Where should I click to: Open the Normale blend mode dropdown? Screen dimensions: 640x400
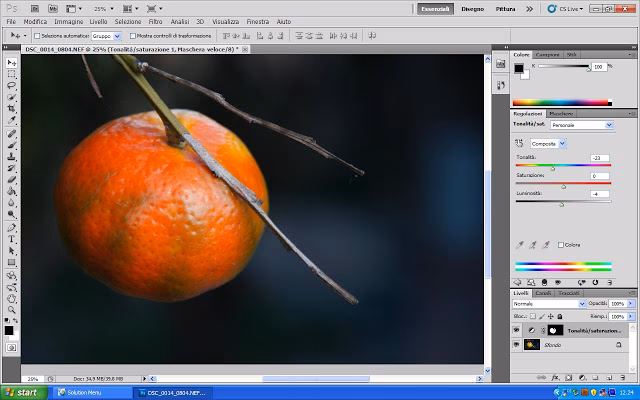pyautogui.click(x=582, y=304)
